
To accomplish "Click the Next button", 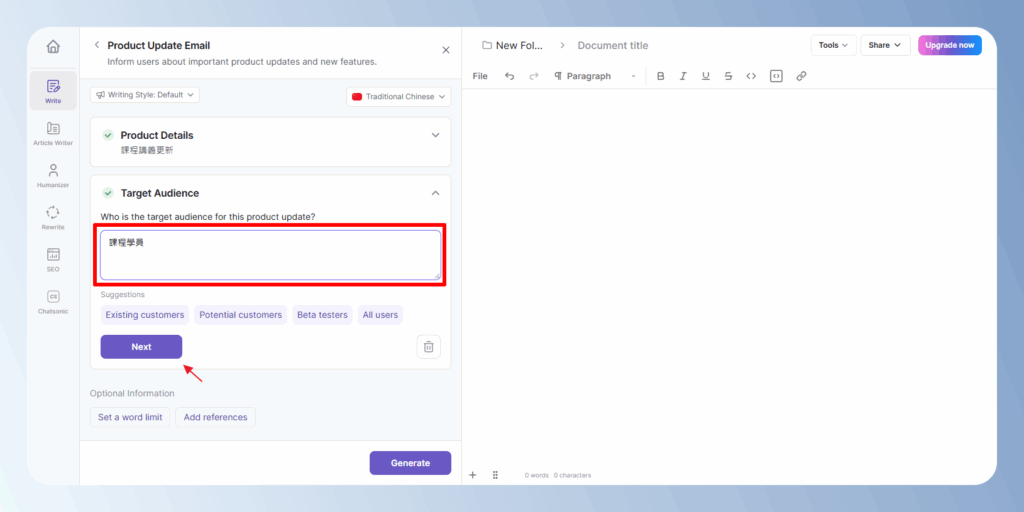I will coord(141,347).
